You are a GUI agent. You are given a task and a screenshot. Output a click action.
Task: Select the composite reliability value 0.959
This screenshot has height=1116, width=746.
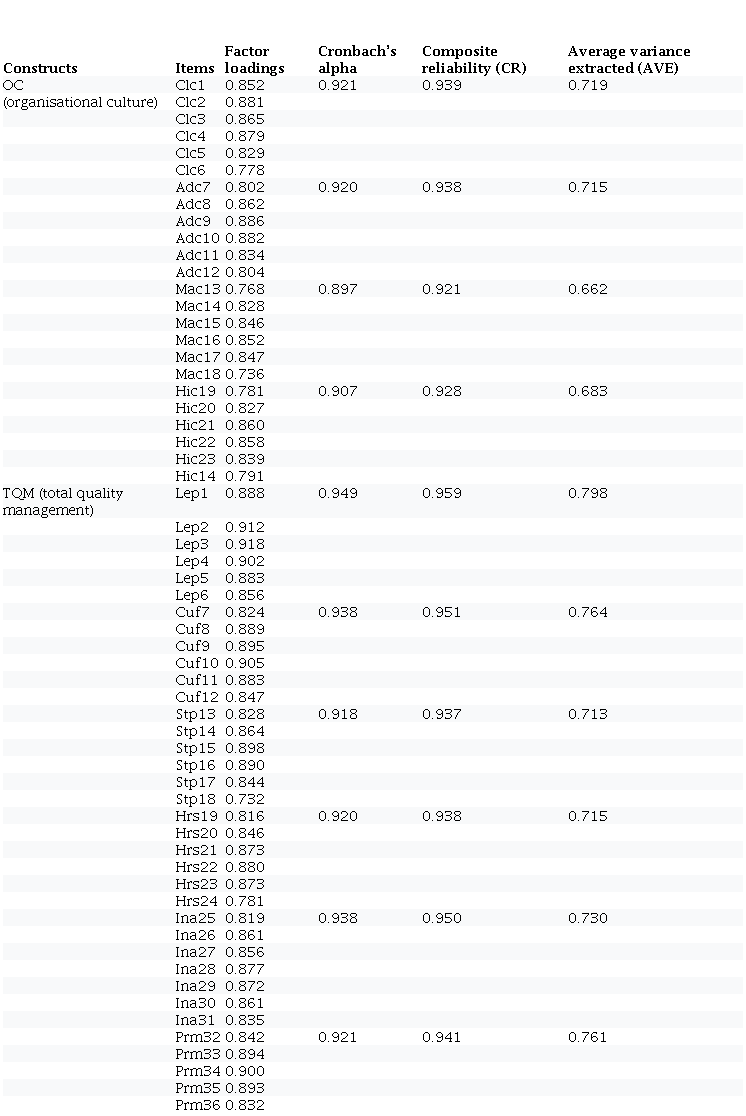(x=442, y=493)
